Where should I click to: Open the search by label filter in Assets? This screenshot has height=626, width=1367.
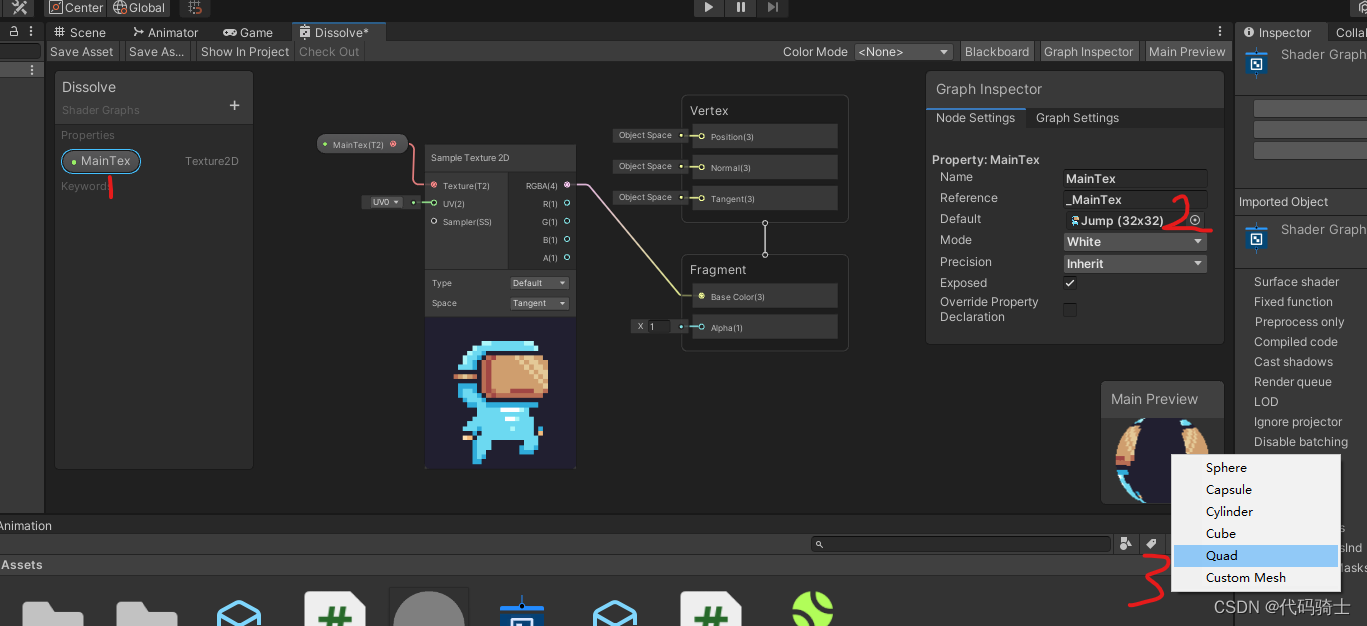tap(1150, 544)
